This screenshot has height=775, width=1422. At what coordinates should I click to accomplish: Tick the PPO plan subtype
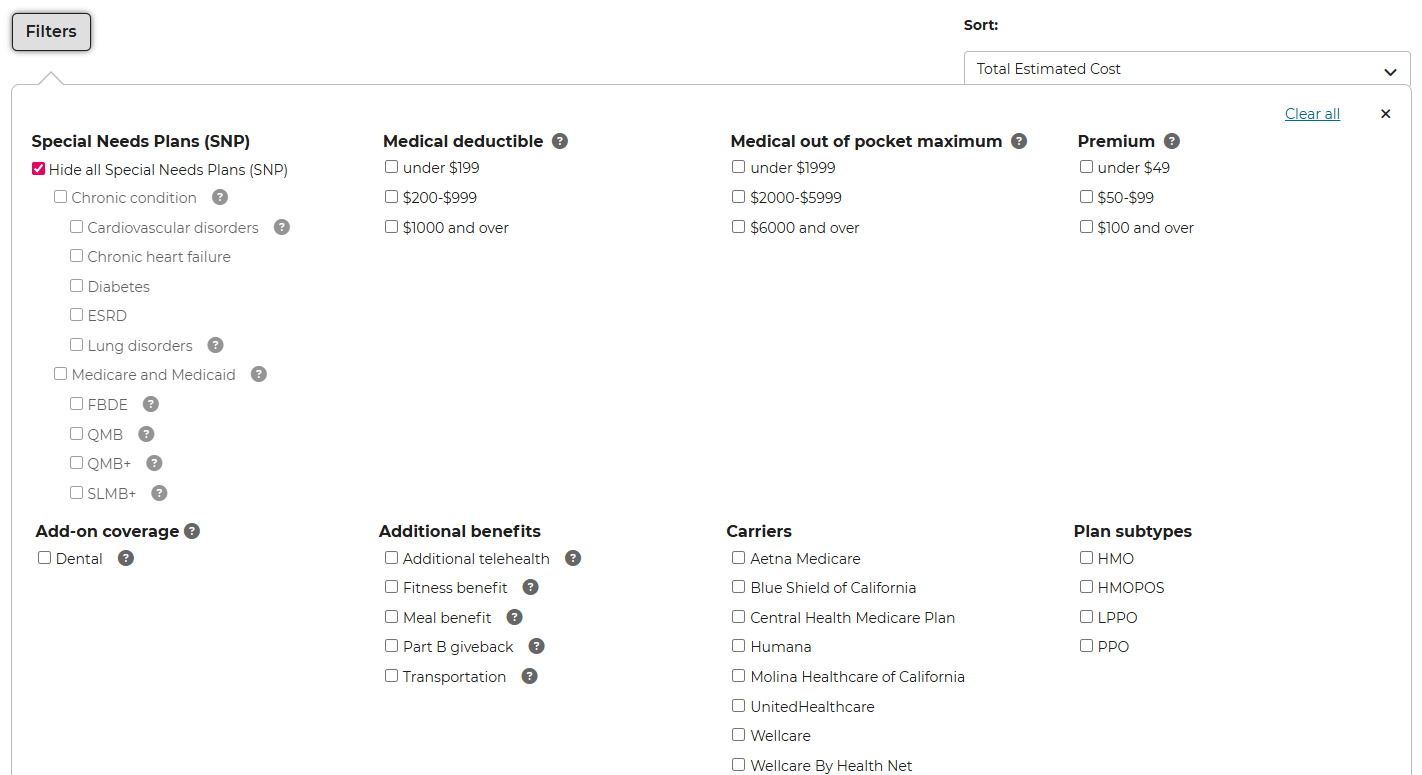click(x=1087, y=646)
